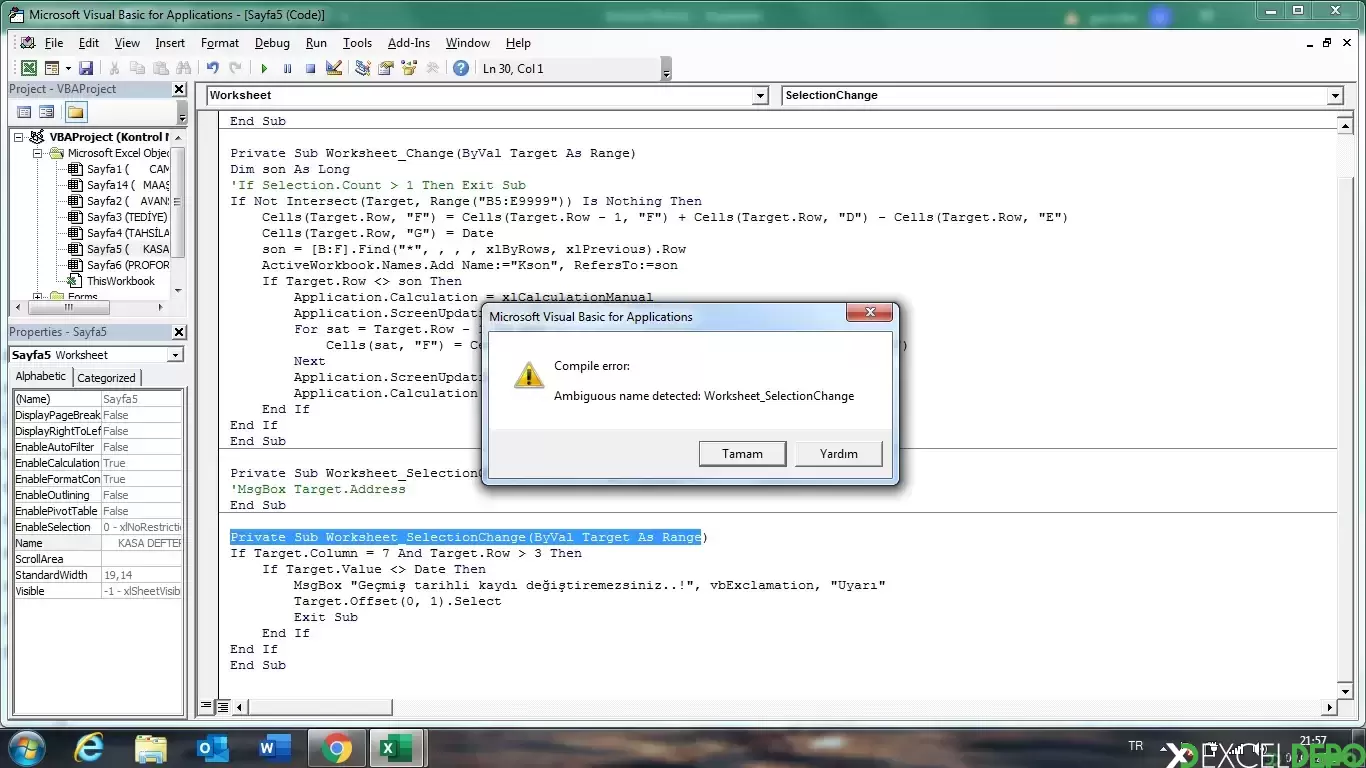Switch to Excel in the taskbar
Viewport: 1366px width, 768px height.
pos(397,748)
